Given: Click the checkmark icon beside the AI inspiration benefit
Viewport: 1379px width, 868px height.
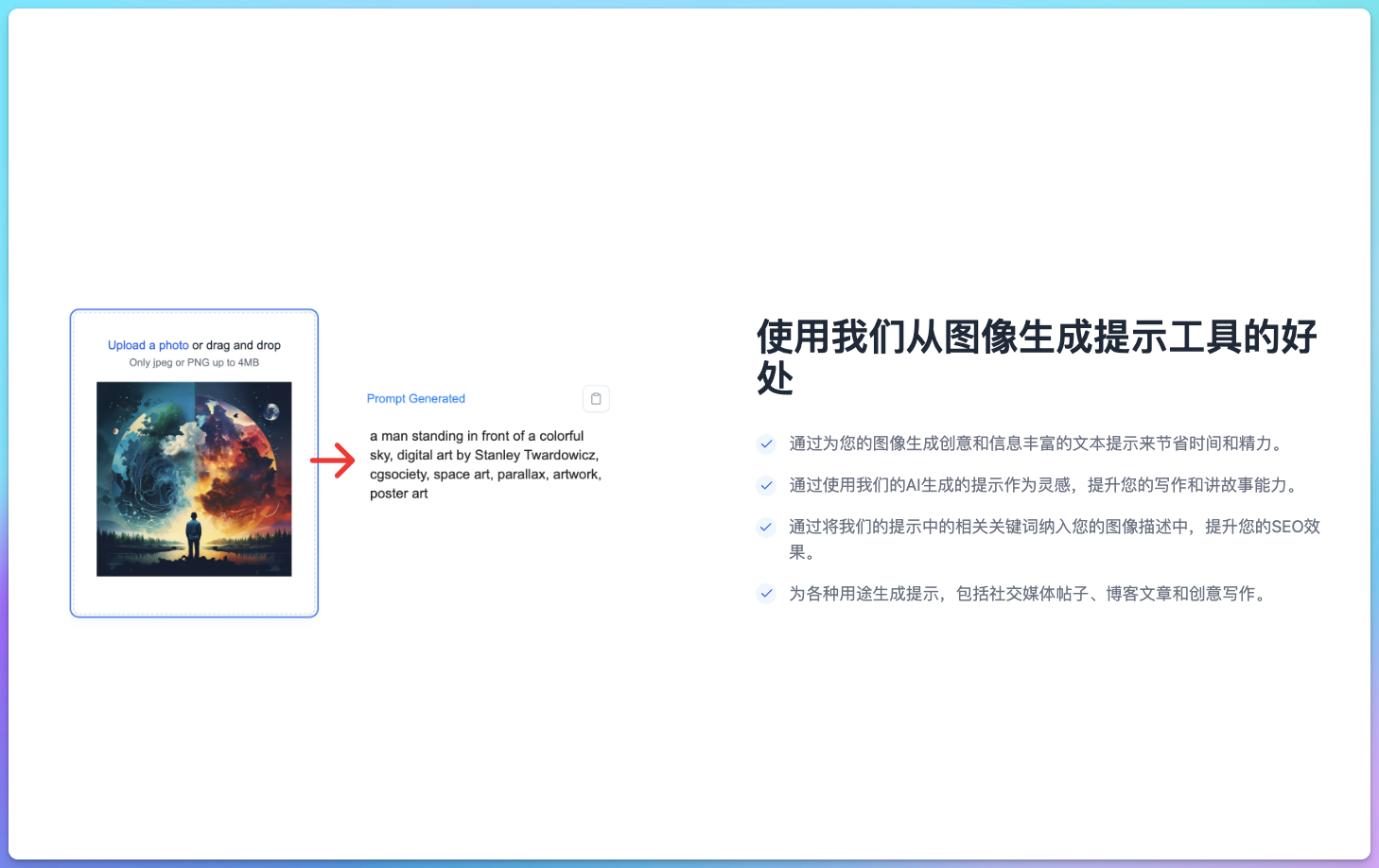Looking at the screenshot, I should tap(765, 485).
